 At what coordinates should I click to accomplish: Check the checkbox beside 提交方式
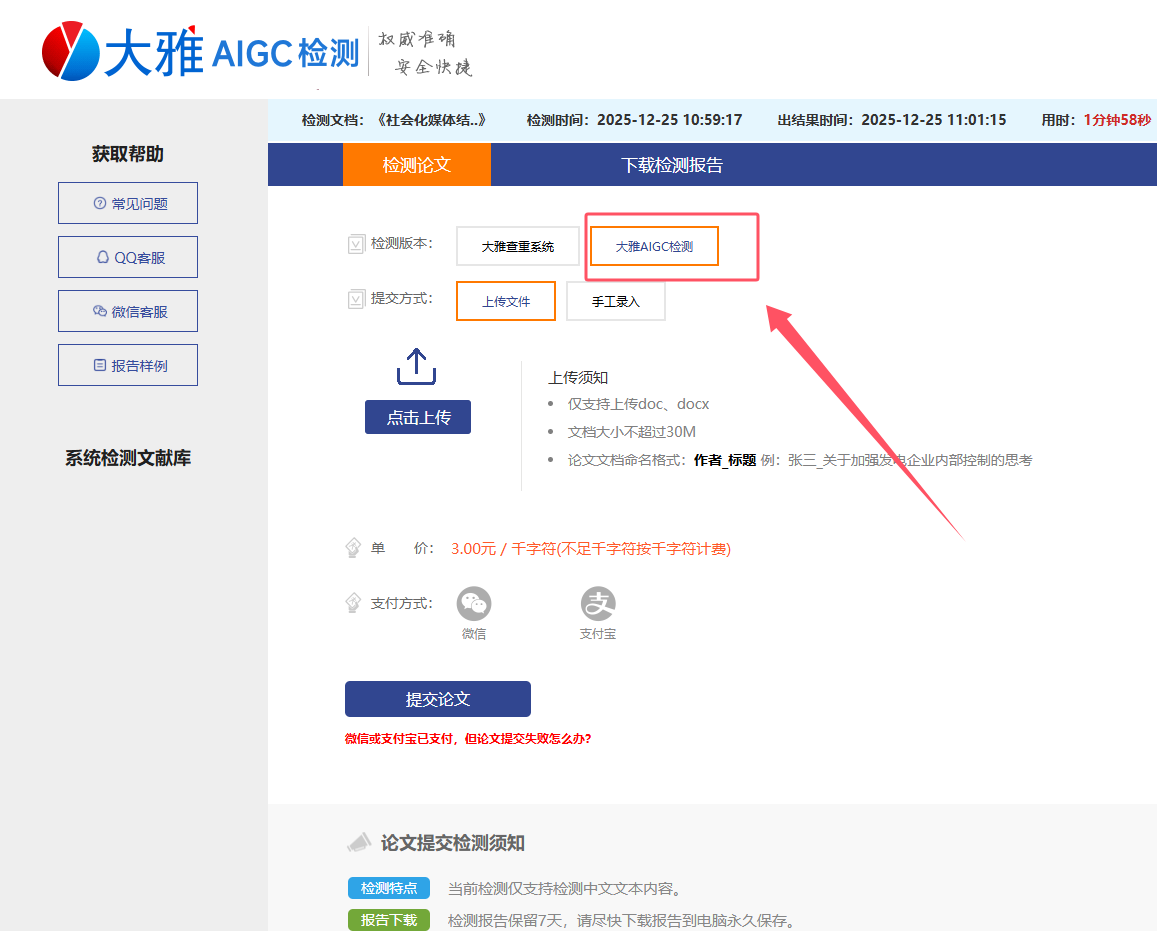point(356,298)
